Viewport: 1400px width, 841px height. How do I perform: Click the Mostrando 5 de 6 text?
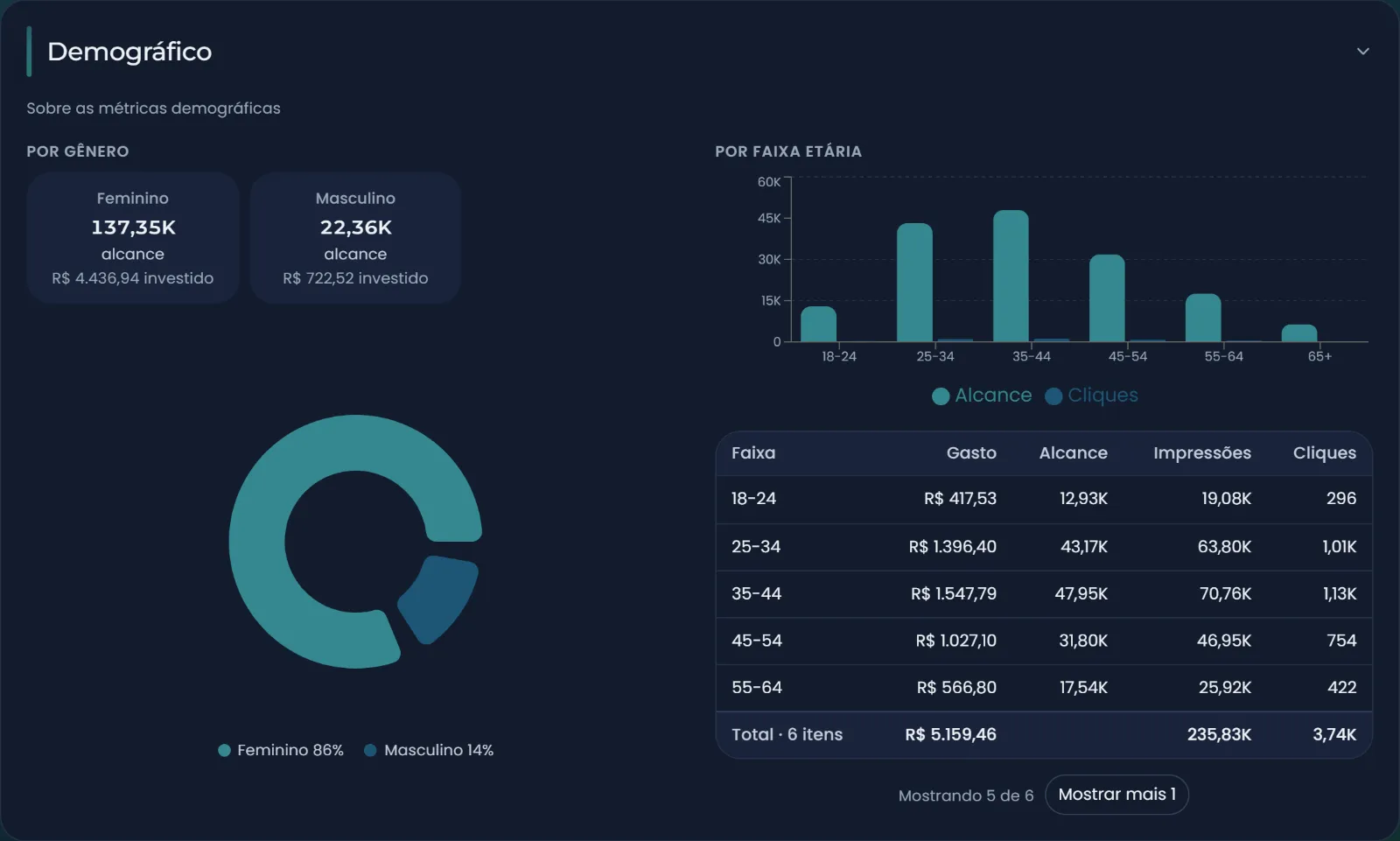[966, 795]
